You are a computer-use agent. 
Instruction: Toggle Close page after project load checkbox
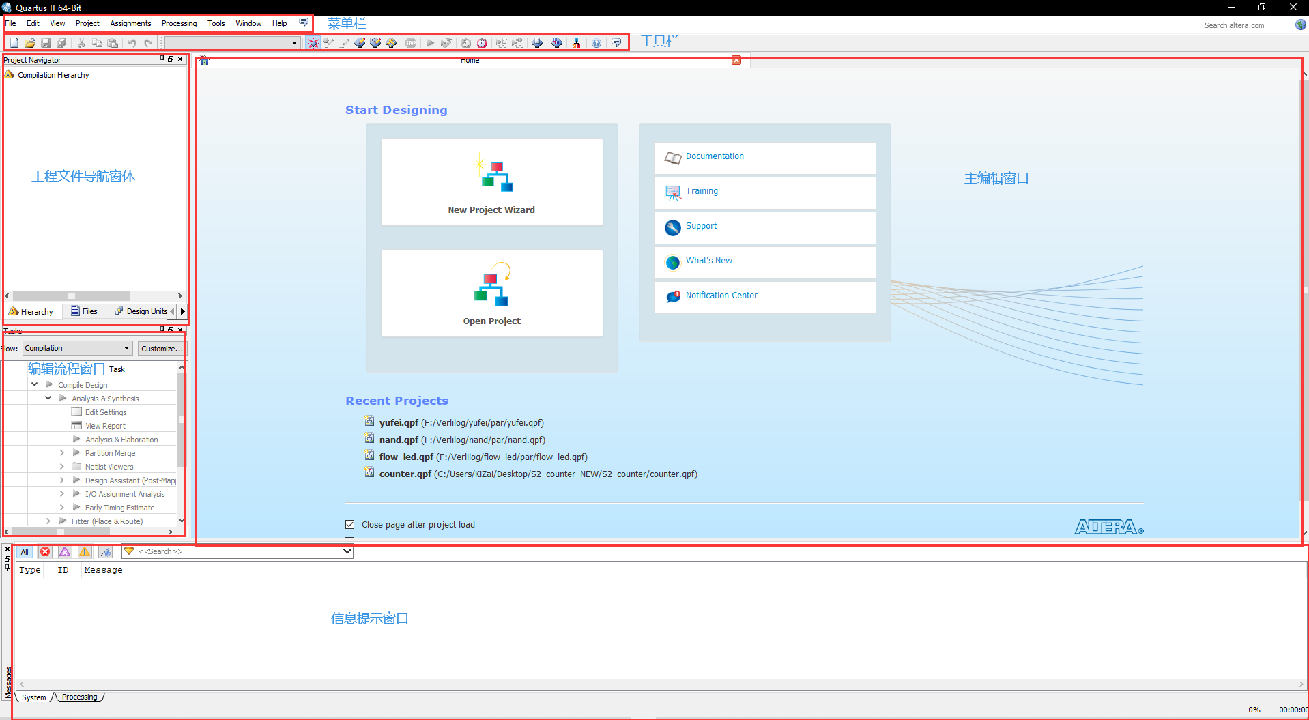[349, 524]
